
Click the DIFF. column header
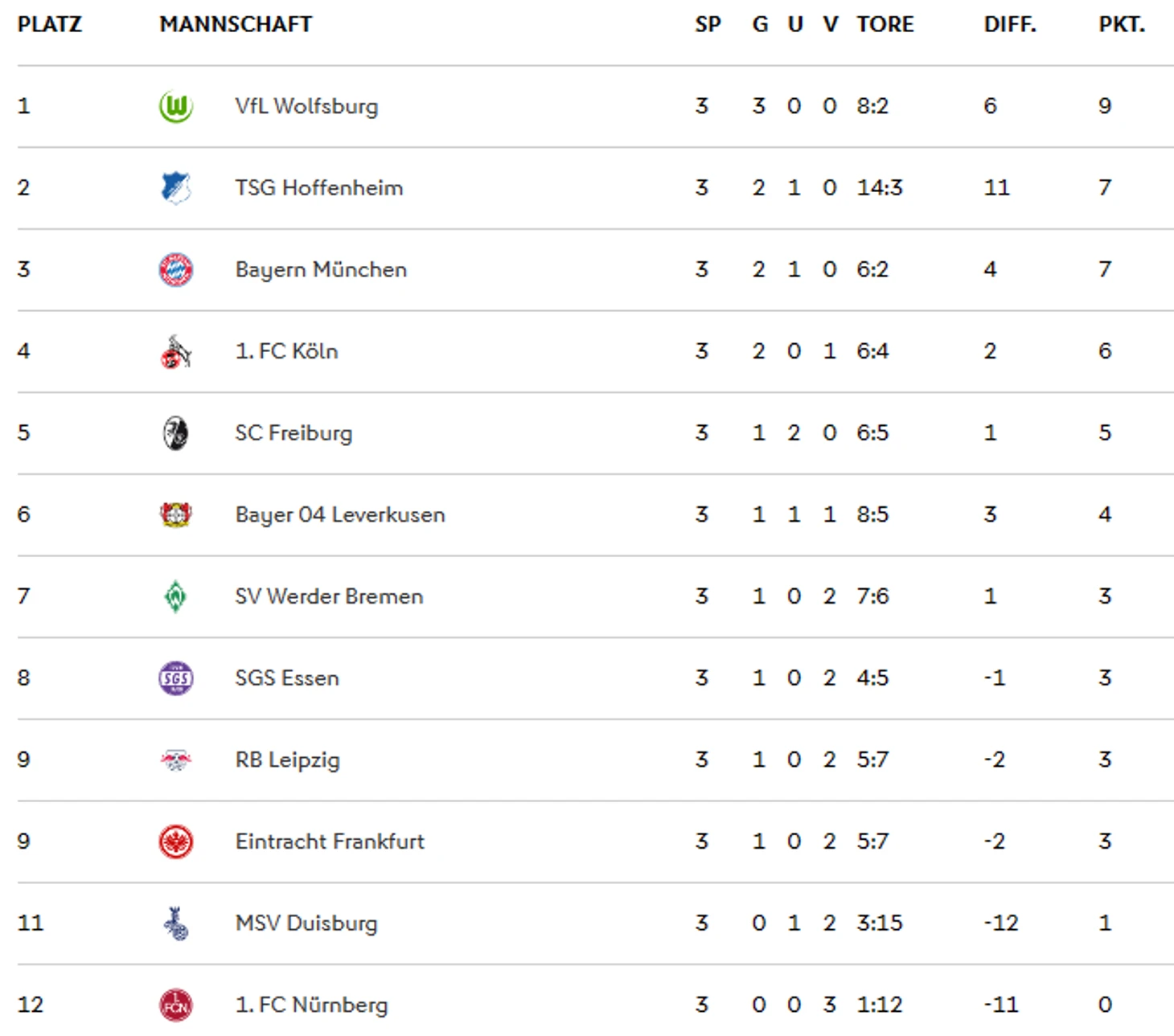point(1010,24)
